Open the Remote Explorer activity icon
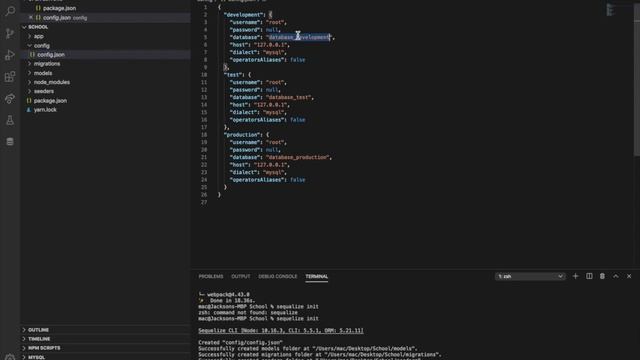The width and height of the screenshot is (640, 360). coord(10,98)
